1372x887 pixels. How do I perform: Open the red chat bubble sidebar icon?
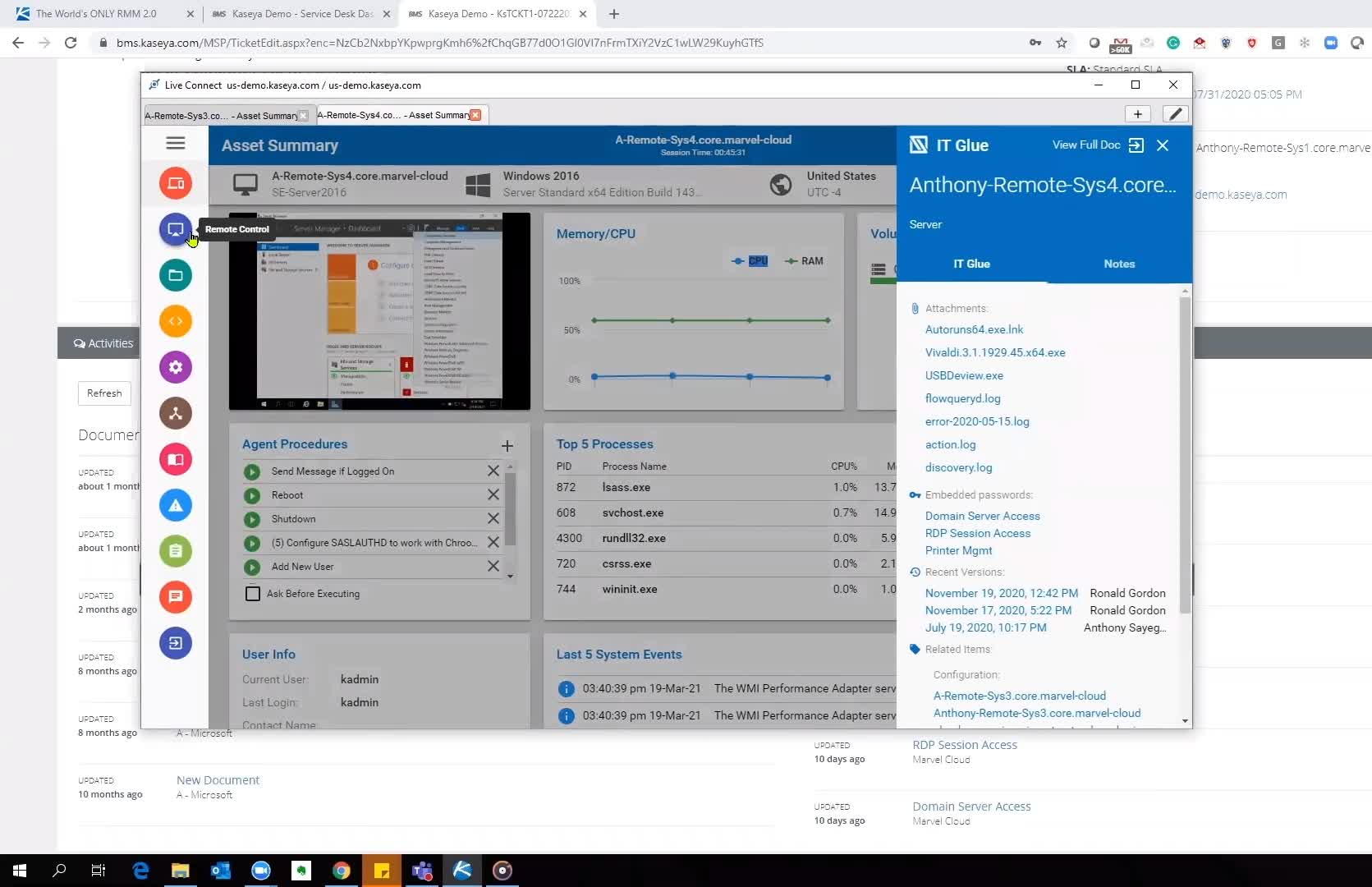pos(176,597)
